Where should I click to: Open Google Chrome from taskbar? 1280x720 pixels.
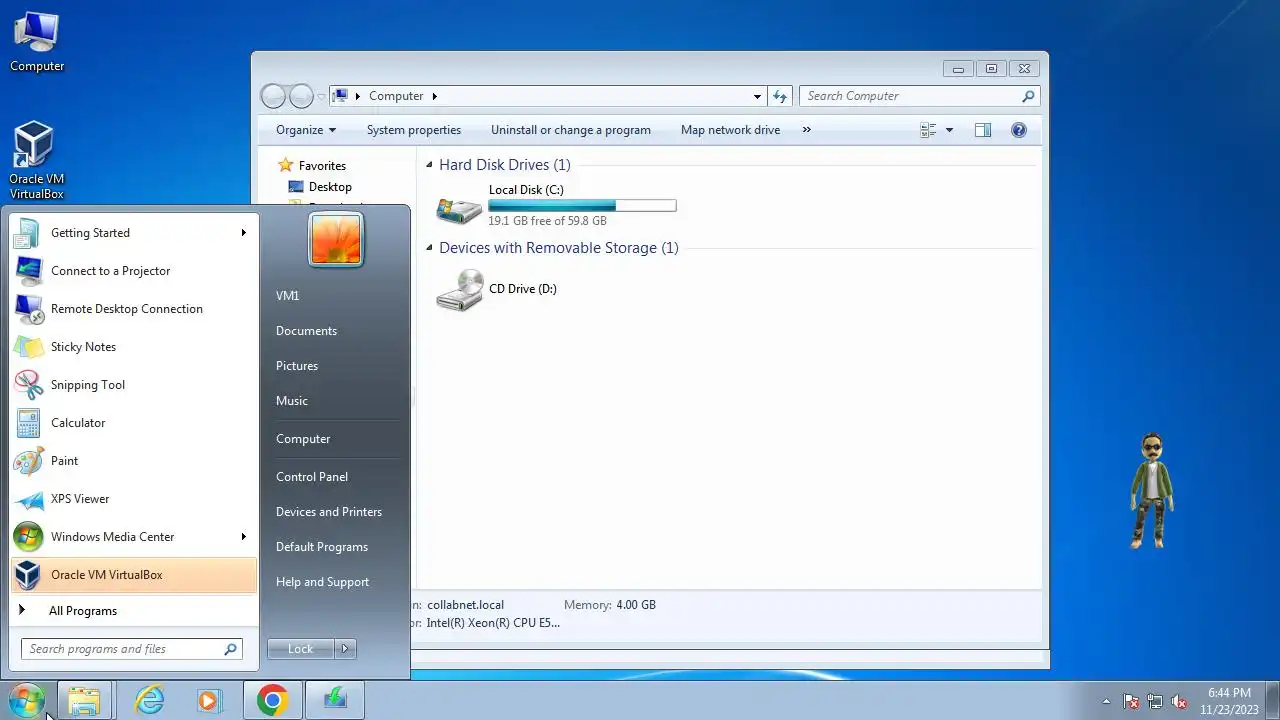tap(273, 700)
